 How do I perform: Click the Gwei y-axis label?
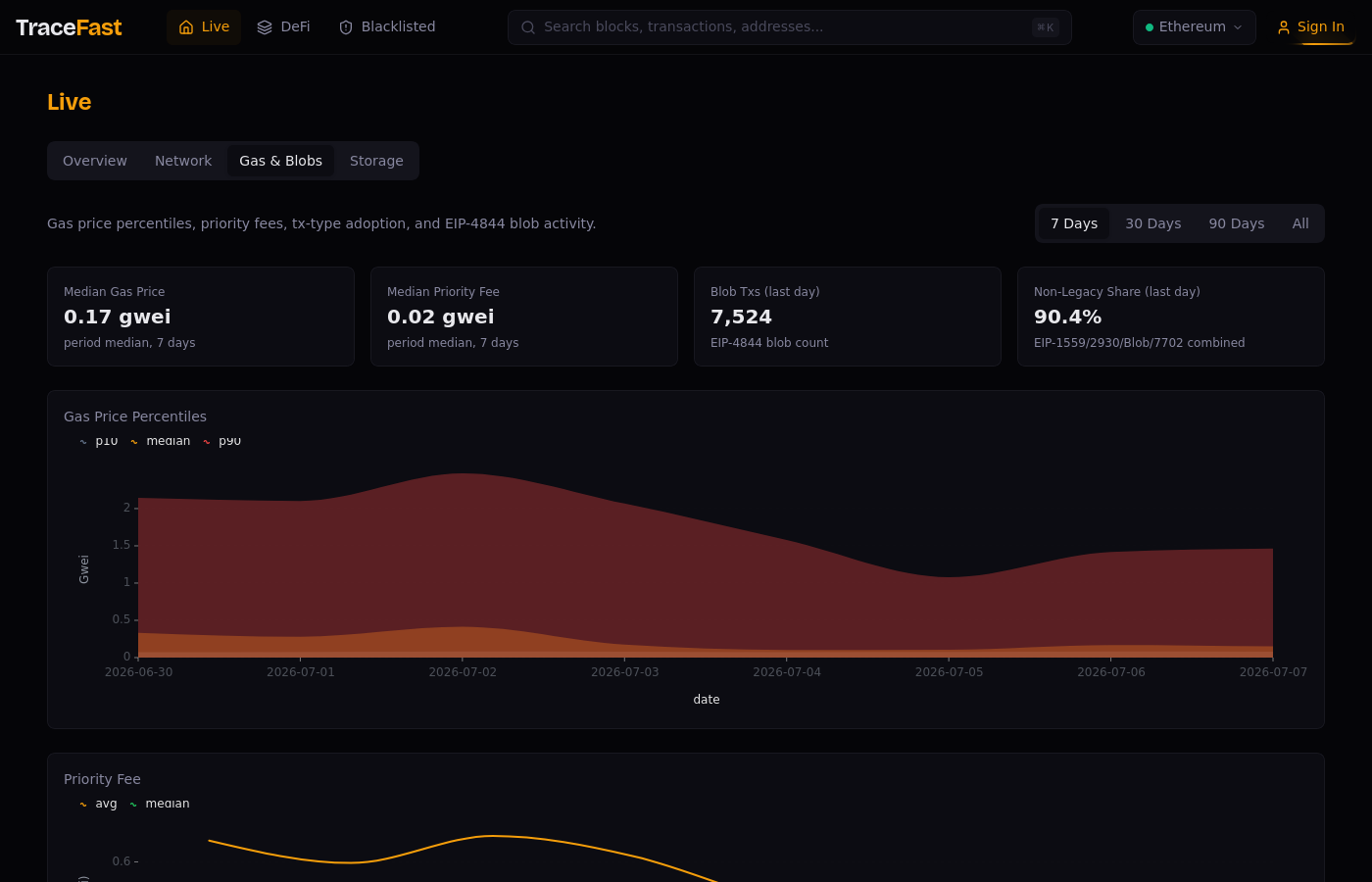(x=84, y=569)
